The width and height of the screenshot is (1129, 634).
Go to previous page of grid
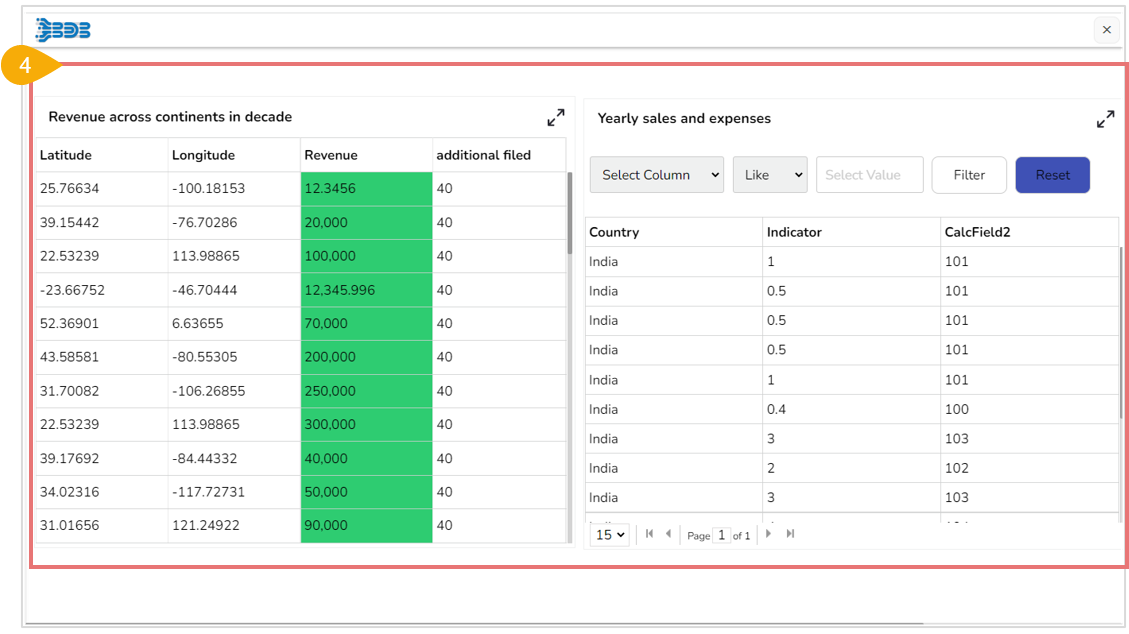click(668, 534)
